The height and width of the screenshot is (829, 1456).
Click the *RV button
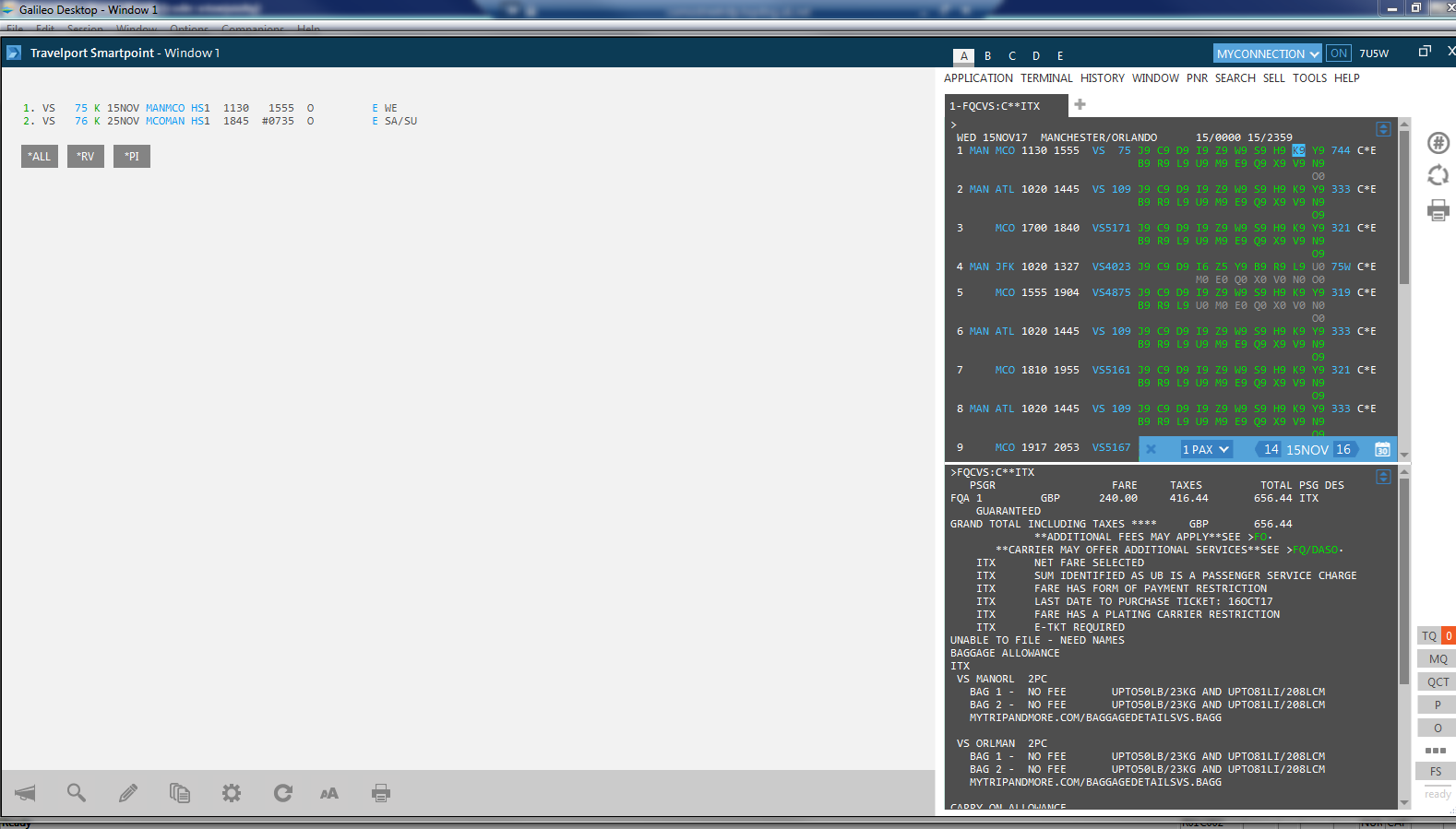pyautogui.click(x=86, y=157)
